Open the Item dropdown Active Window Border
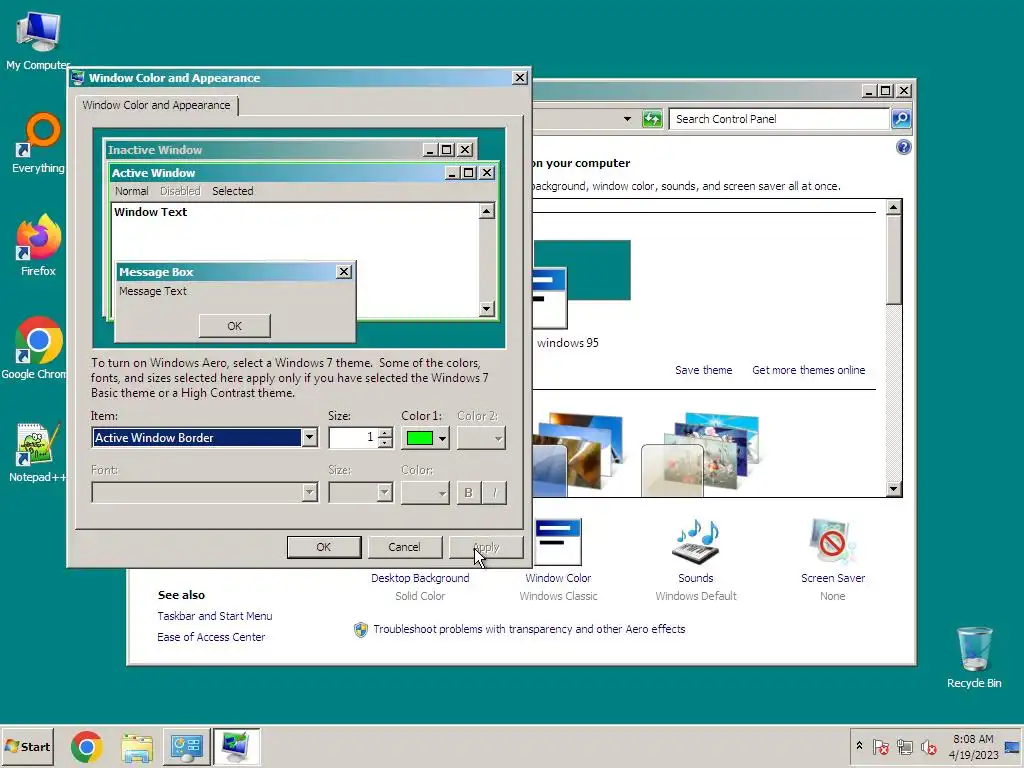1024x768 pixels. tap(204, 438)
